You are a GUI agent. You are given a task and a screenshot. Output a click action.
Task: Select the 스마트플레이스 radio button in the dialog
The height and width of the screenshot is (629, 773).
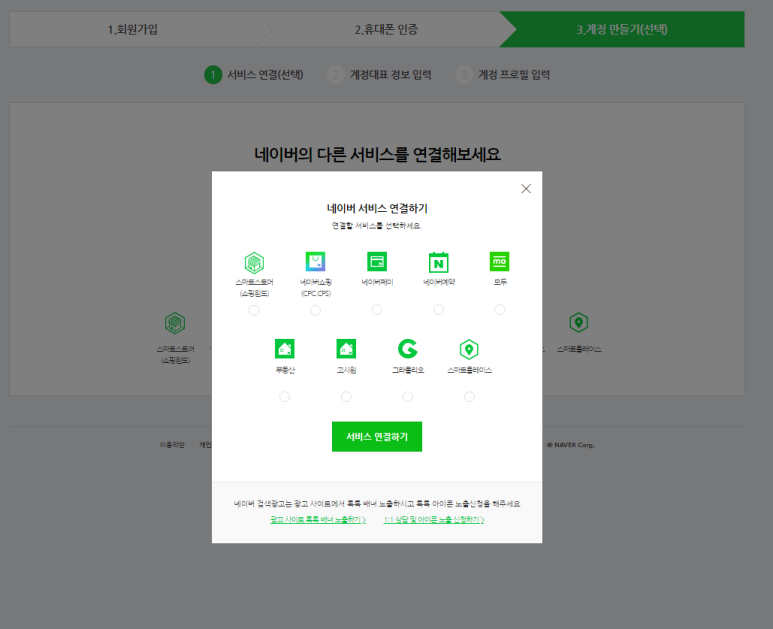click(469, 397)
